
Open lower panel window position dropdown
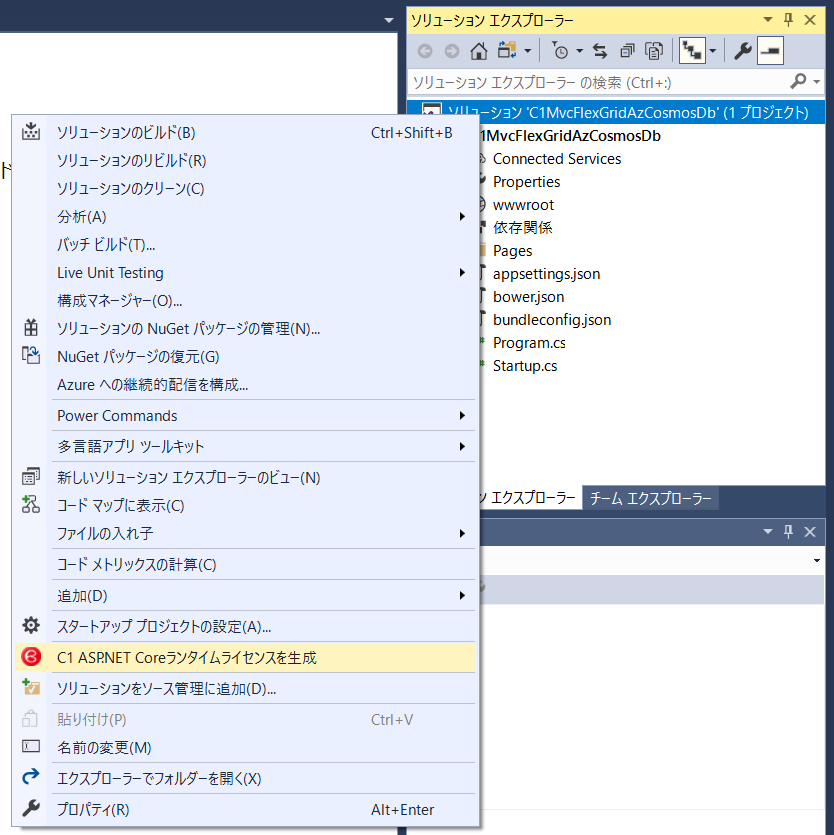[768, 531]
